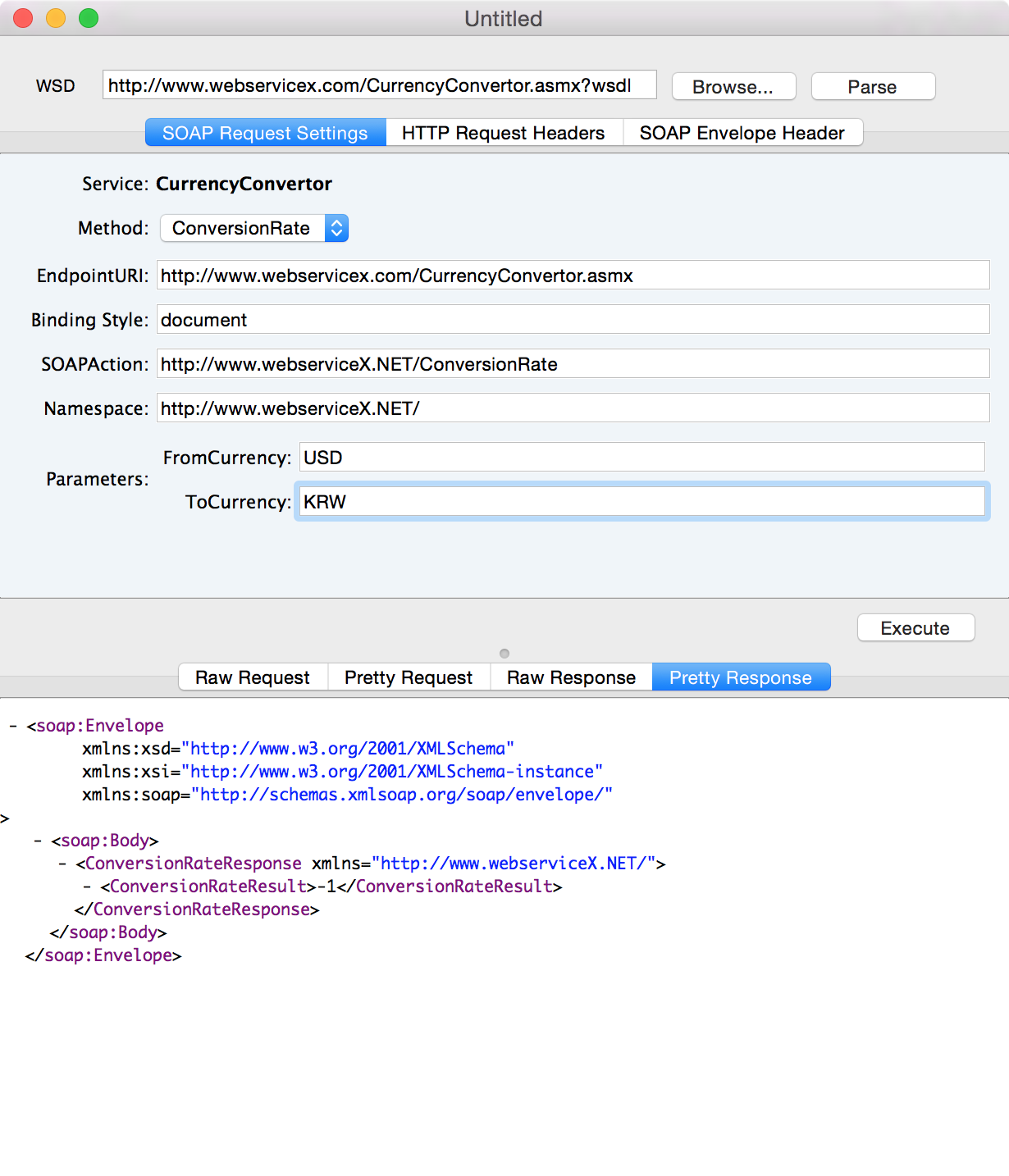Click the SOAPAction text field
The image size is (1009, 1176).
[573, 364]
